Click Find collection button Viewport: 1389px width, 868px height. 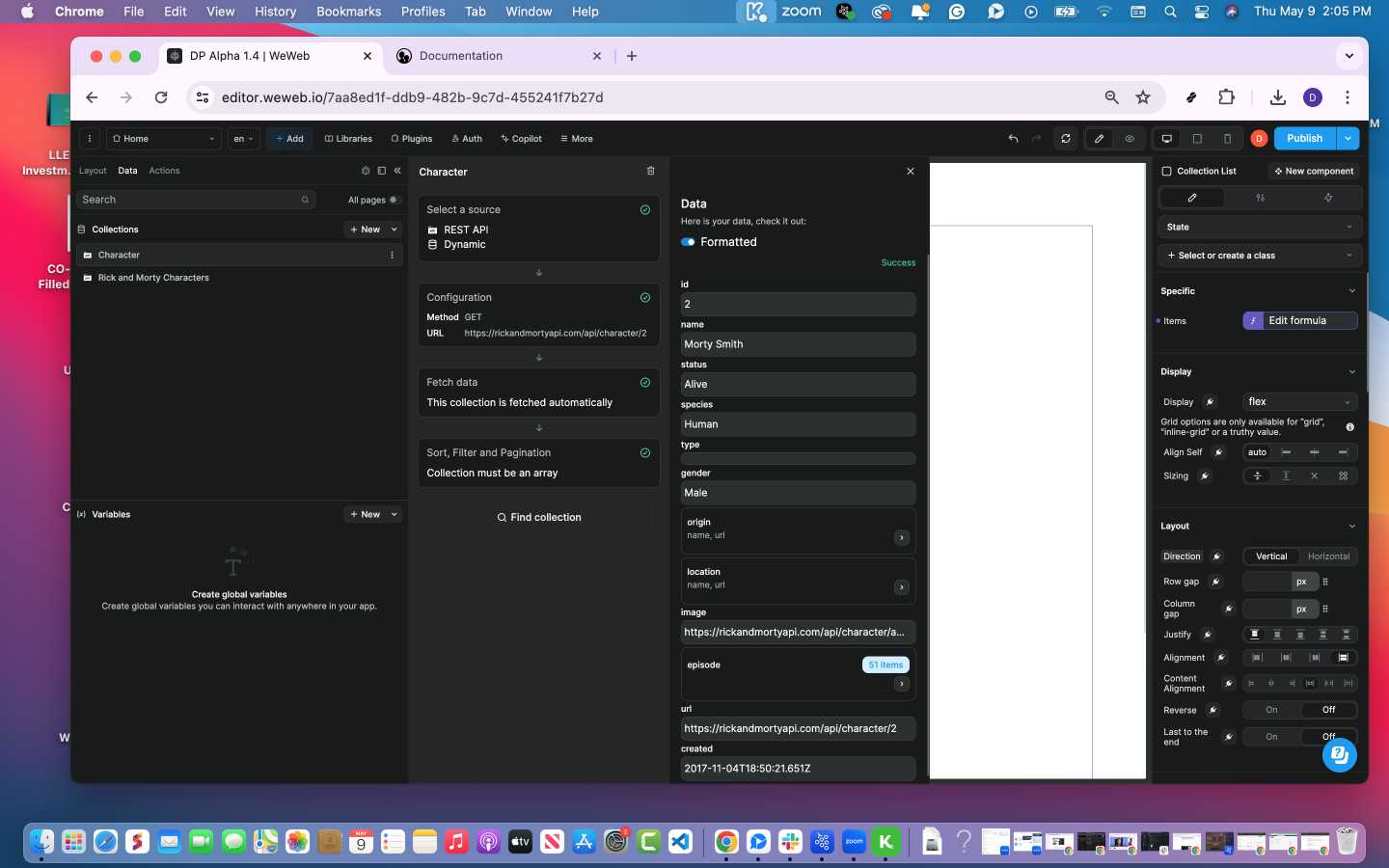538,518
